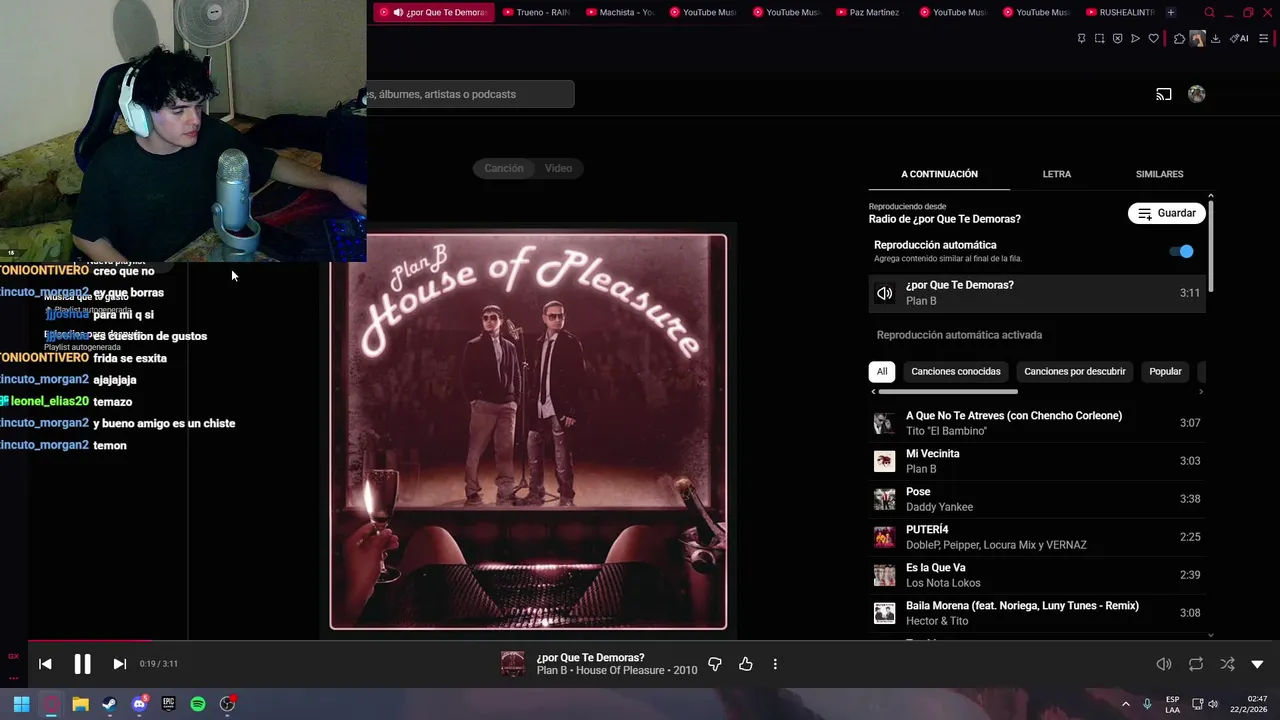1280x720 pixels.
Task: Switch to Canción mode
Action: tap(504, 168)
